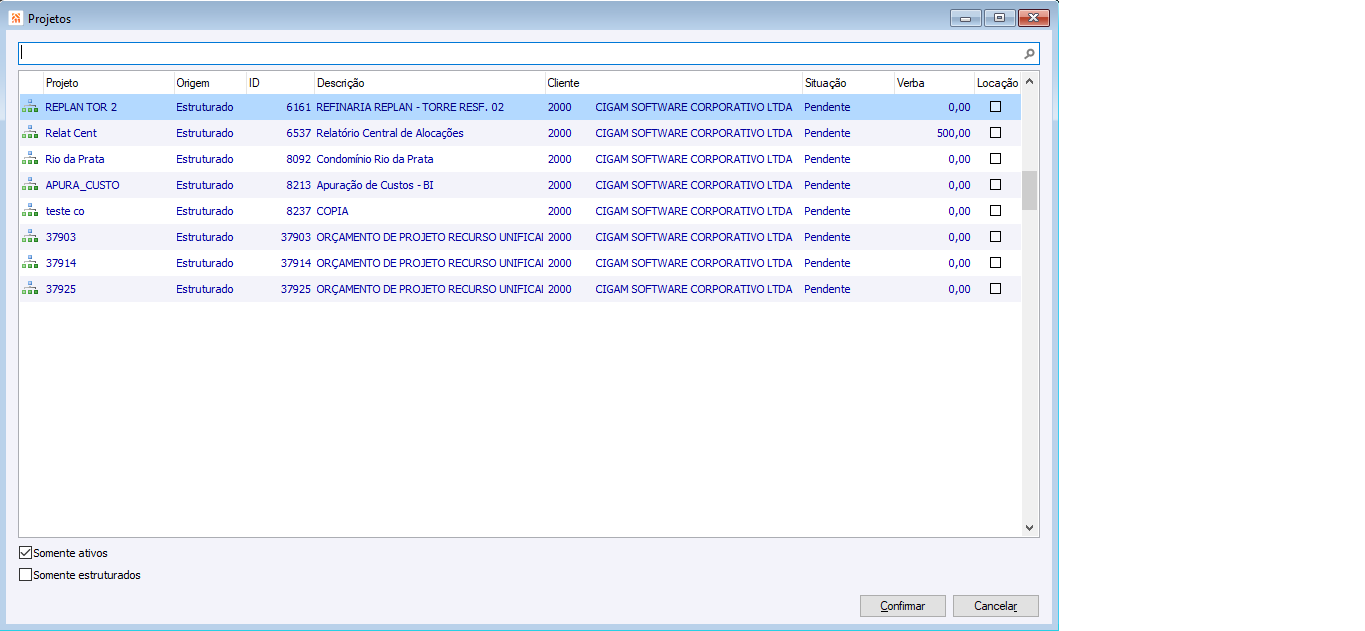The width and height of the screenshot is (1365, 631).
Task: Click CIGAM SOFTWARE CORPORATIVO LTDA in 37925 row
Action: click(x=694, y=289)
